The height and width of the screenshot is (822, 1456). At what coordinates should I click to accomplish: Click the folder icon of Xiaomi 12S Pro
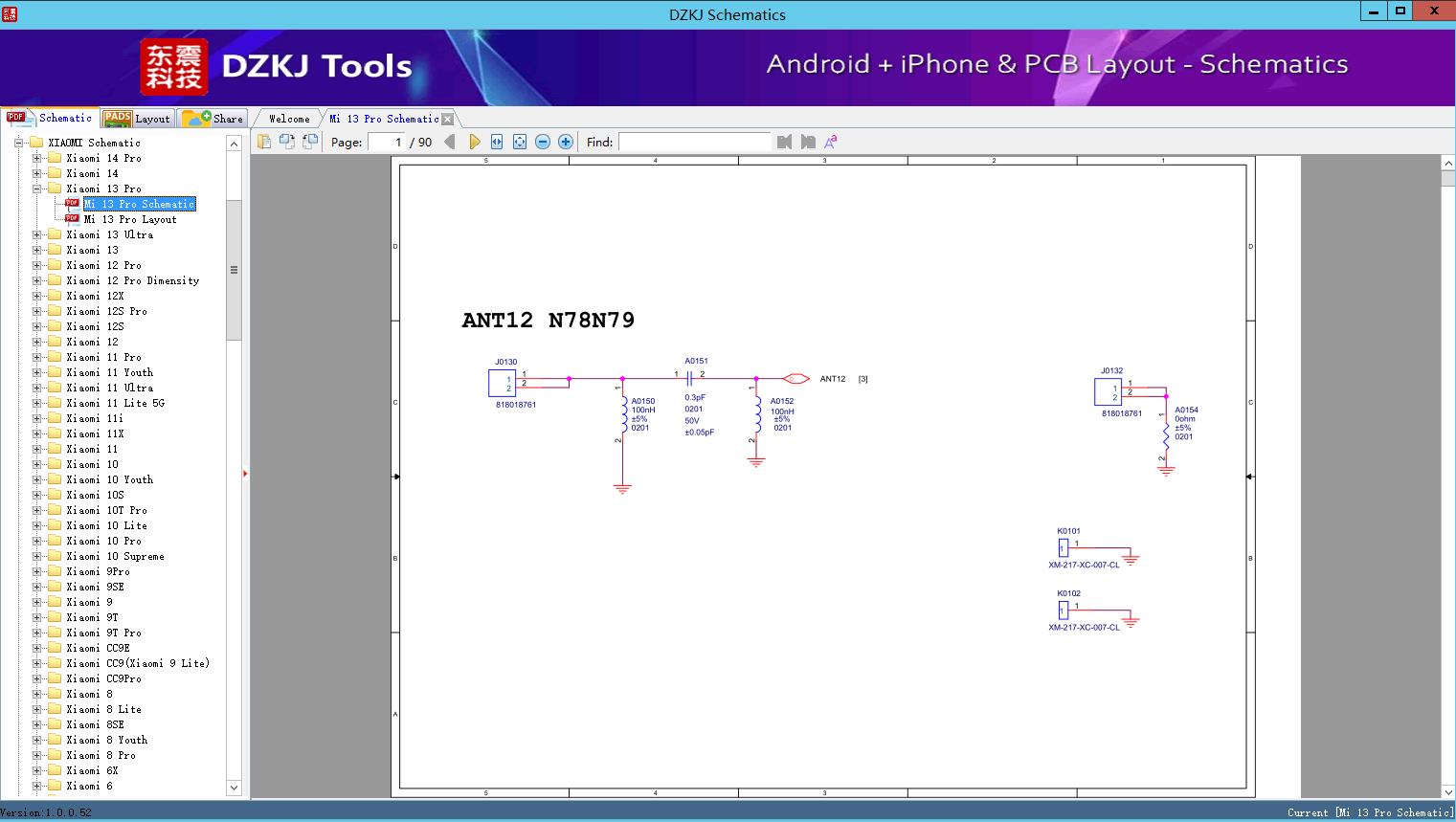(55, 311)
